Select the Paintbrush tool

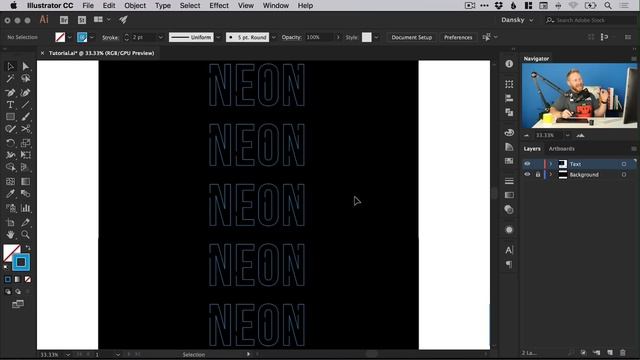tap(25, 117)
